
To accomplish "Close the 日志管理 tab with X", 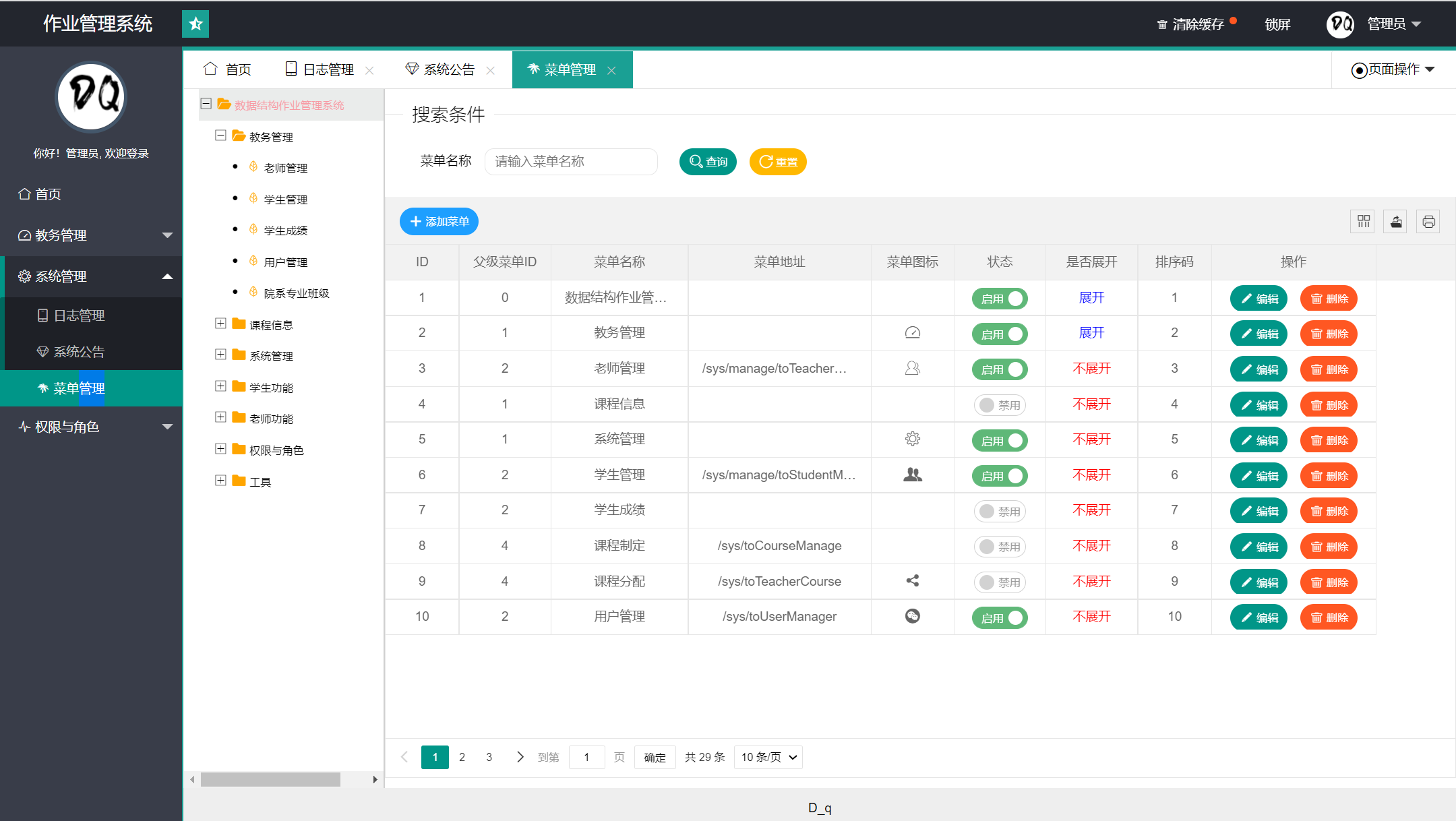I will click(369, 70).
